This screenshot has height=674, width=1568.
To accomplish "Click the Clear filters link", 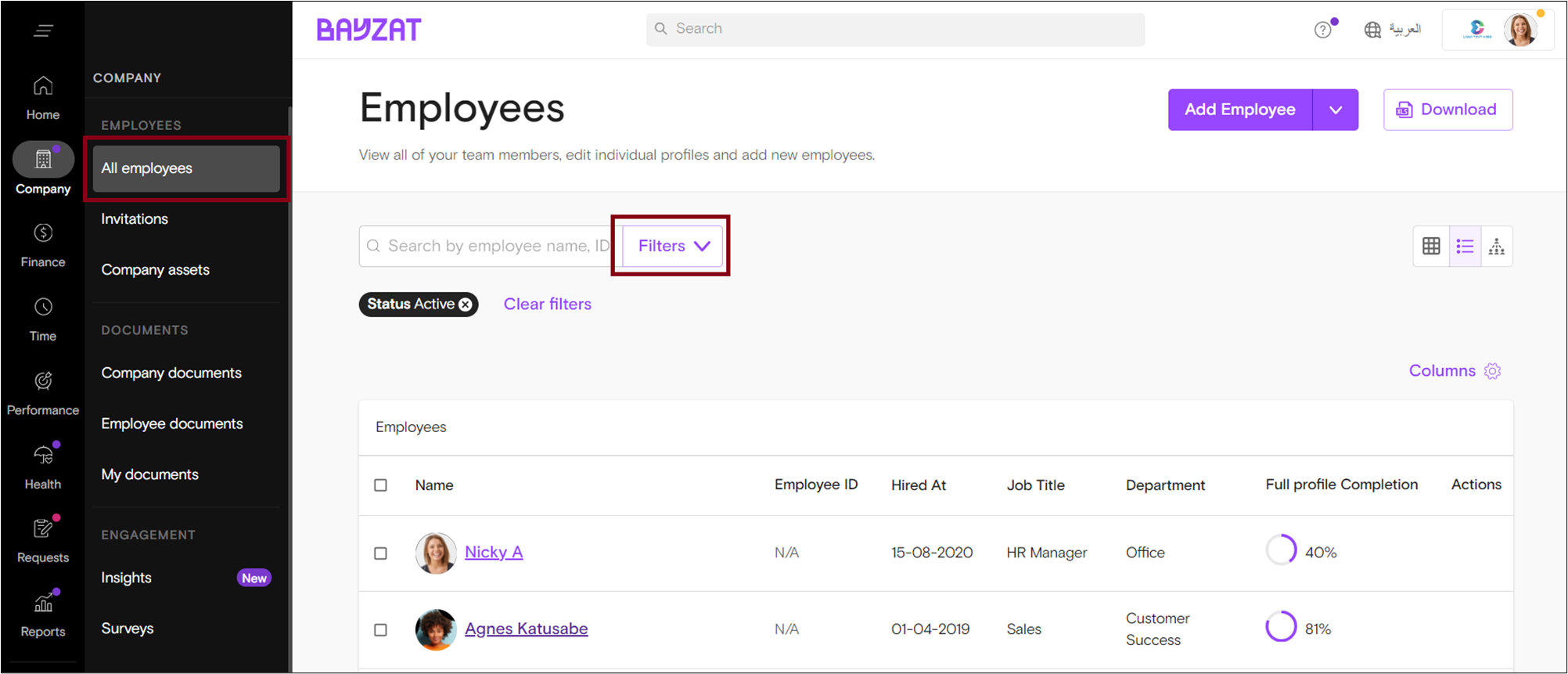I will click(547, 305).
